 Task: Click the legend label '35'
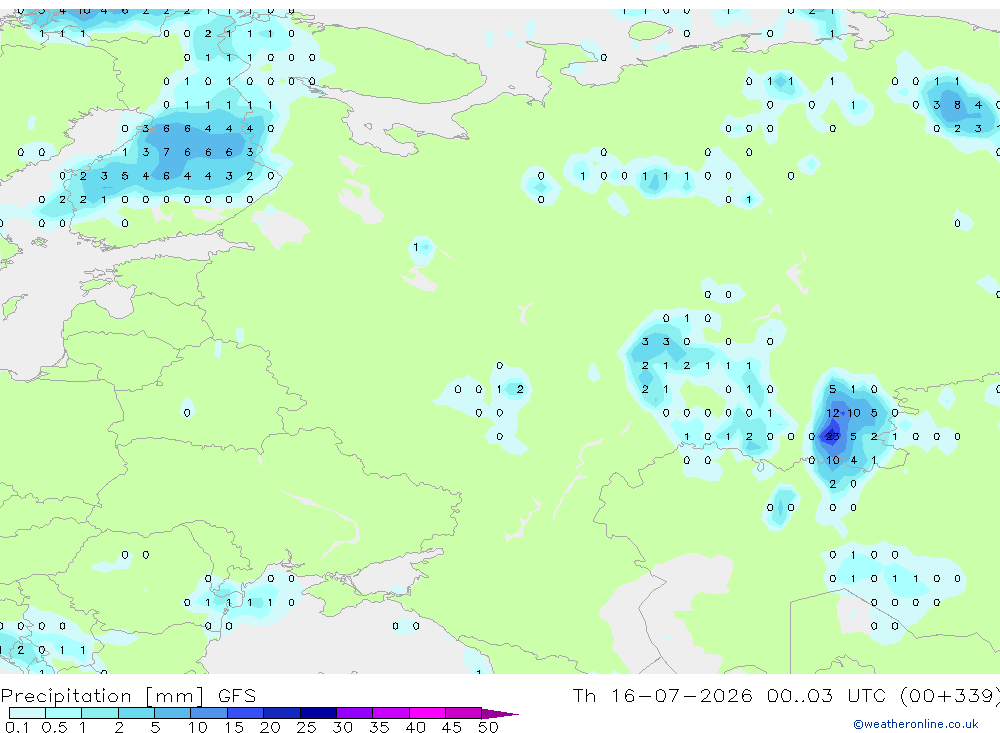click(x=379, y=727)
